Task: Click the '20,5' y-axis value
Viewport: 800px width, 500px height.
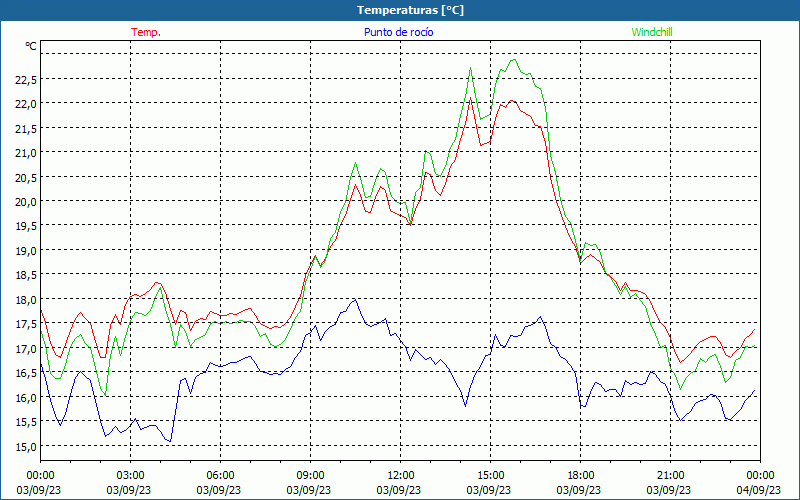Action: point(26,178)
